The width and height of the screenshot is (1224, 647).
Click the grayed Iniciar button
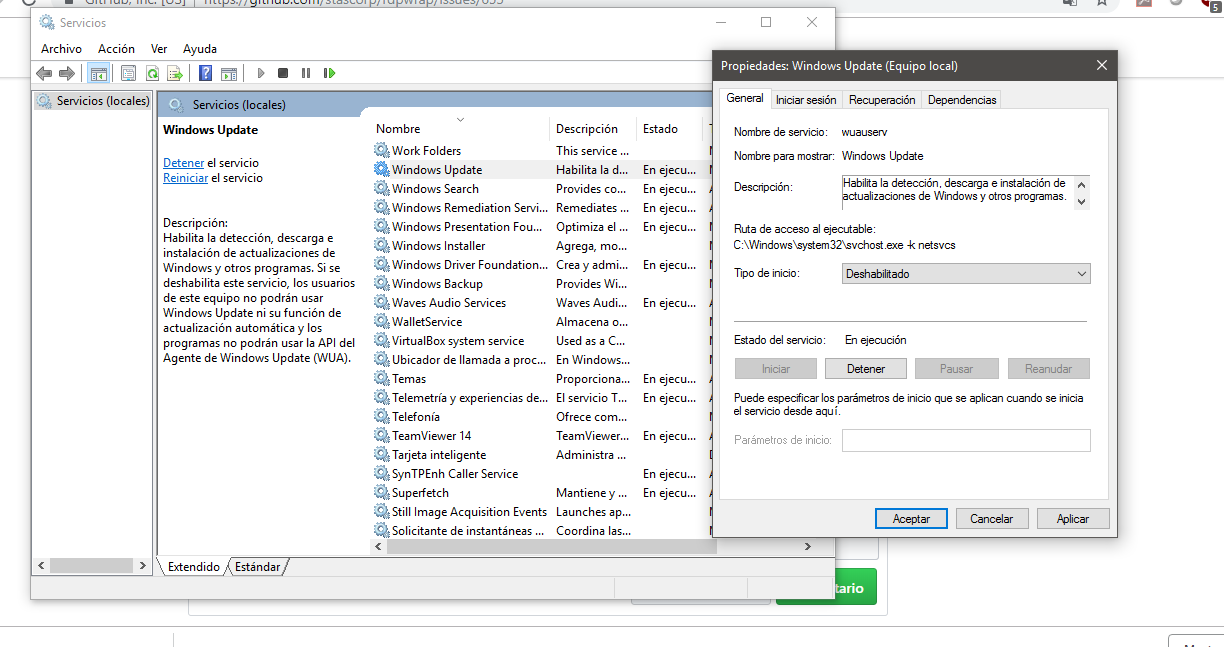pyautogui.click(x=776, y=368)
